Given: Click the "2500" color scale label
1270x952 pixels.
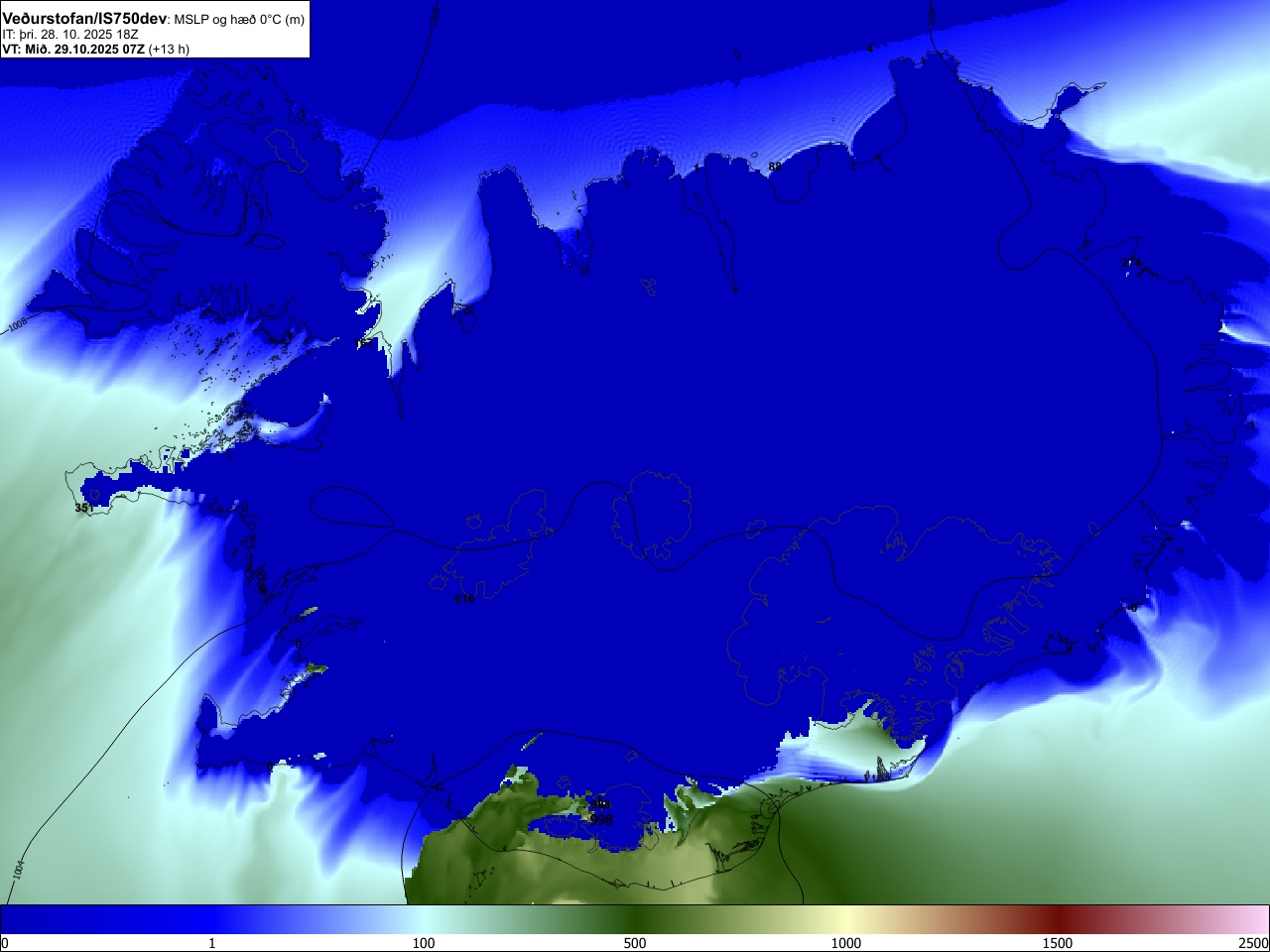Looking at the screenshot, I should 1253,943.
